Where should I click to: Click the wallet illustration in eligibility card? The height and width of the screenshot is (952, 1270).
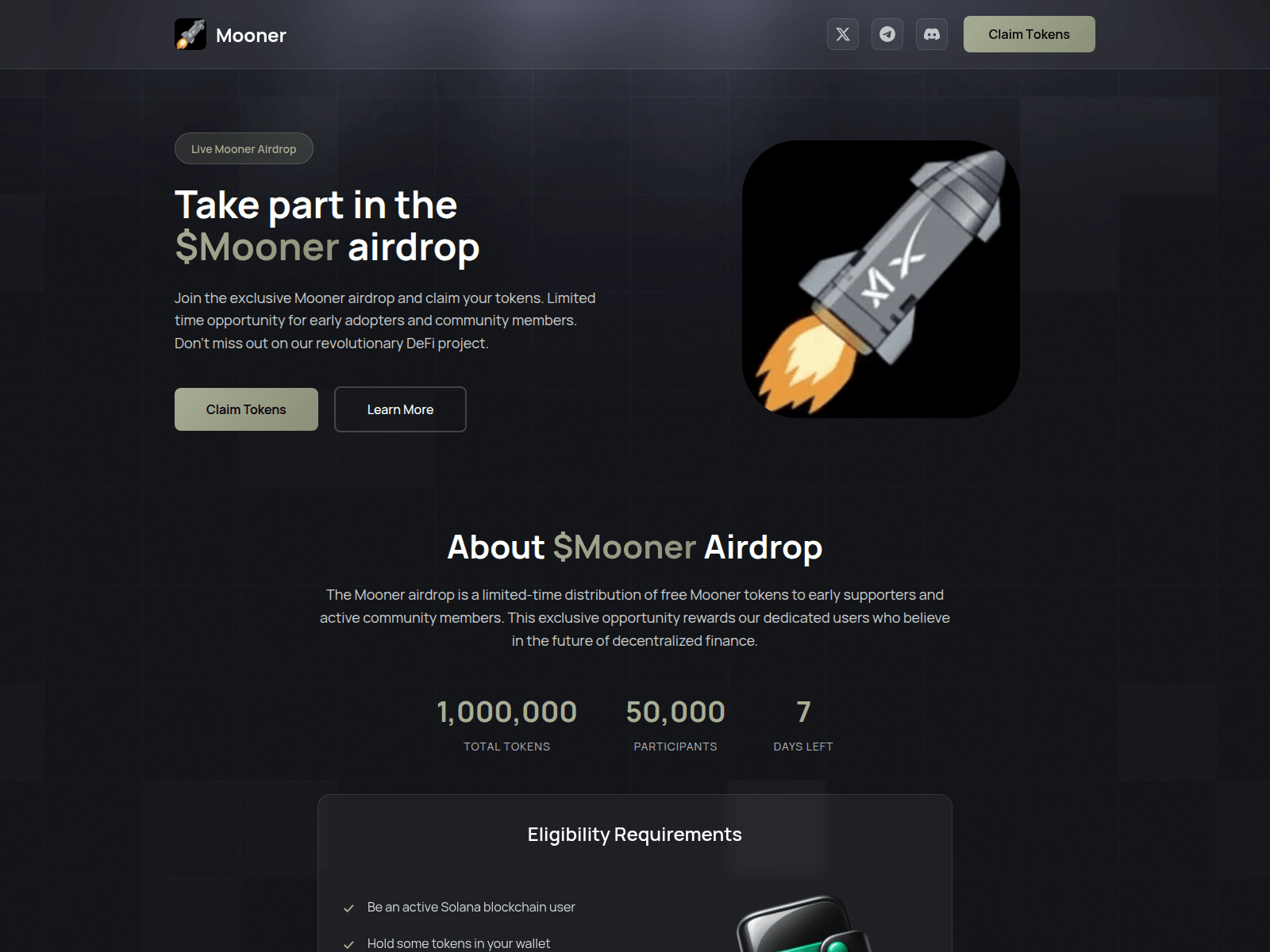[x=802, y=924]
